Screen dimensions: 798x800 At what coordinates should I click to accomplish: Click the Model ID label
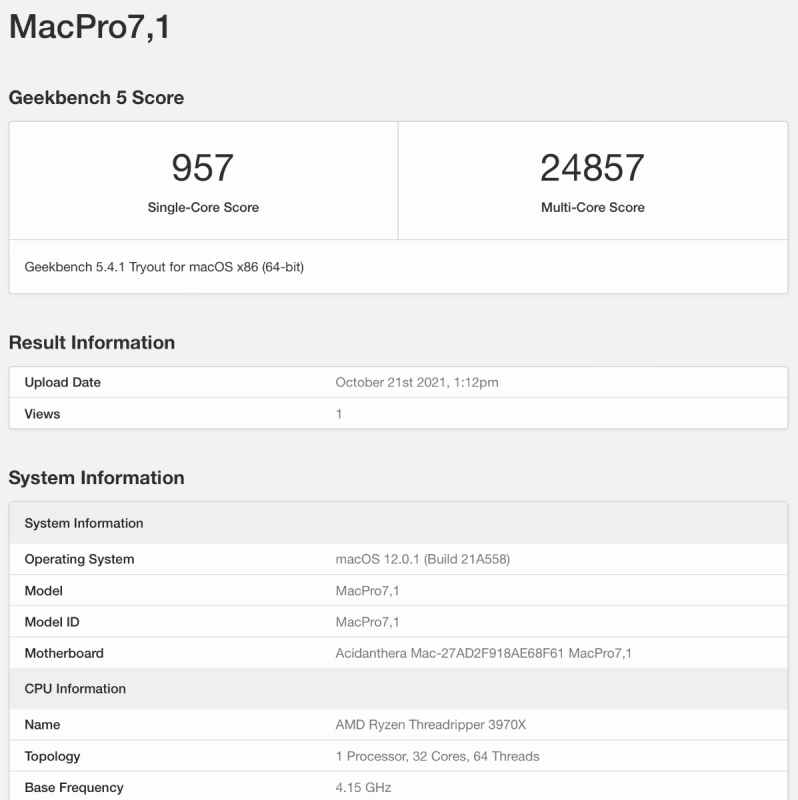52,622
